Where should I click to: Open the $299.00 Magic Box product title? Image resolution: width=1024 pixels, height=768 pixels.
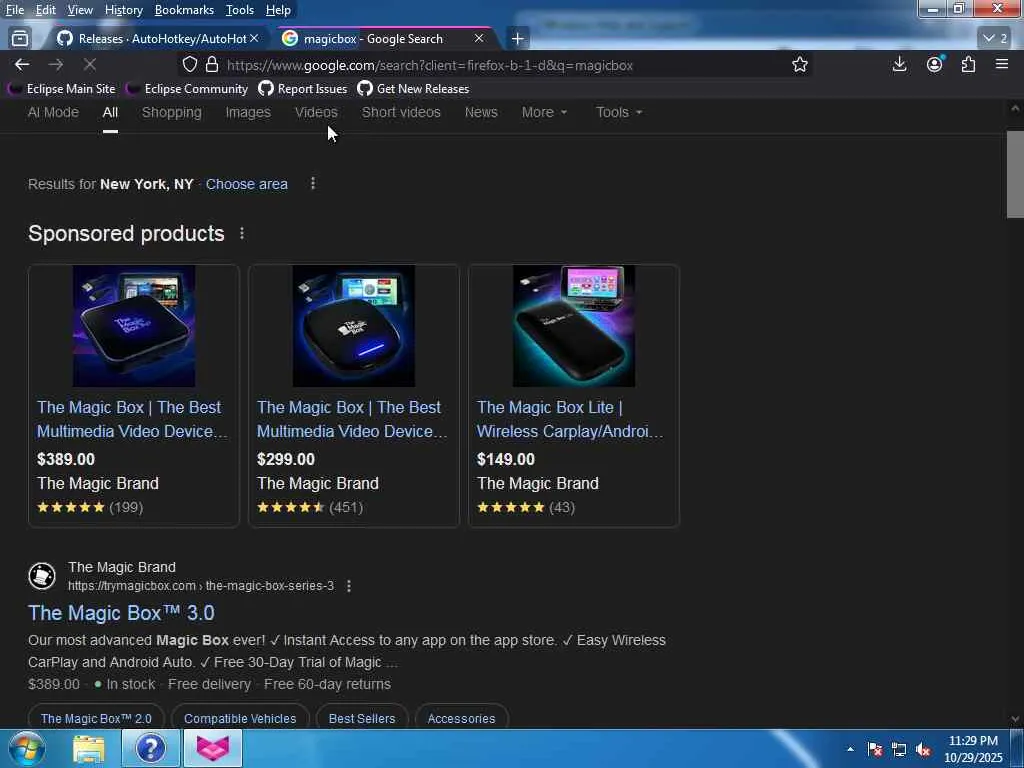pyautogui.click(x=353, y=419)
